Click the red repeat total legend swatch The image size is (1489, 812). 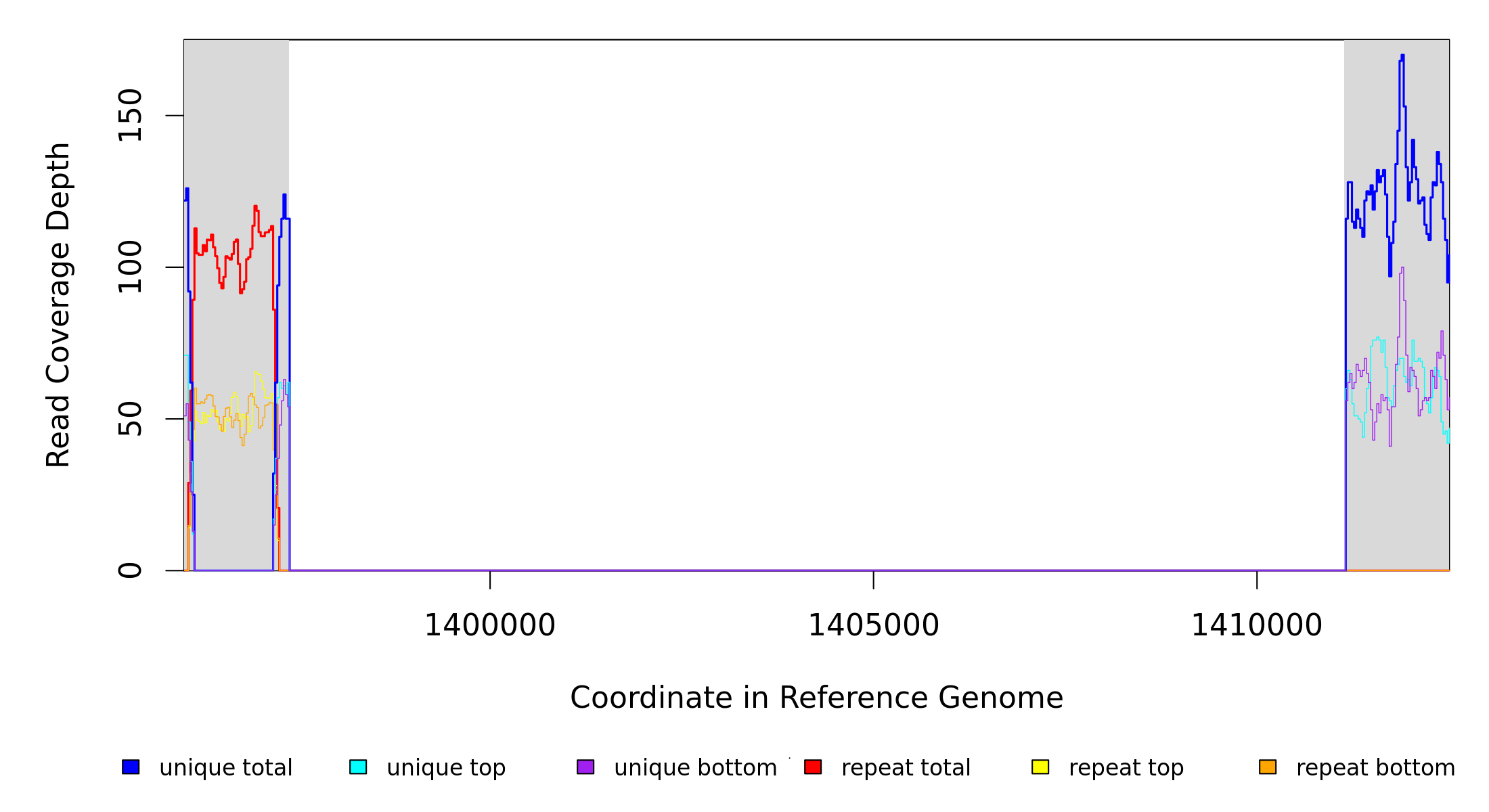point(813,767)
